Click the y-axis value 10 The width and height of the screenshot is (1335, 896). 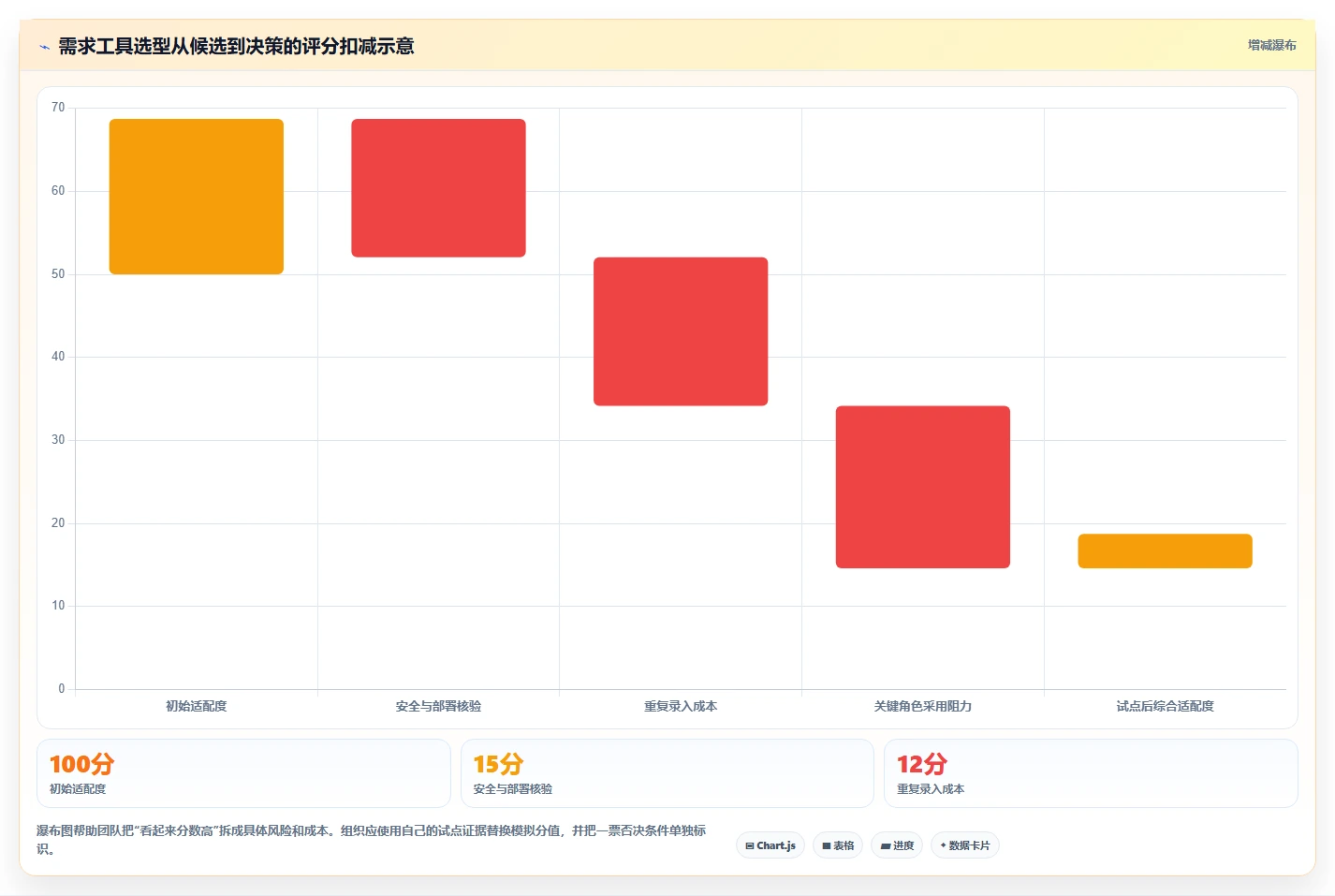click(x=58, y=606)
